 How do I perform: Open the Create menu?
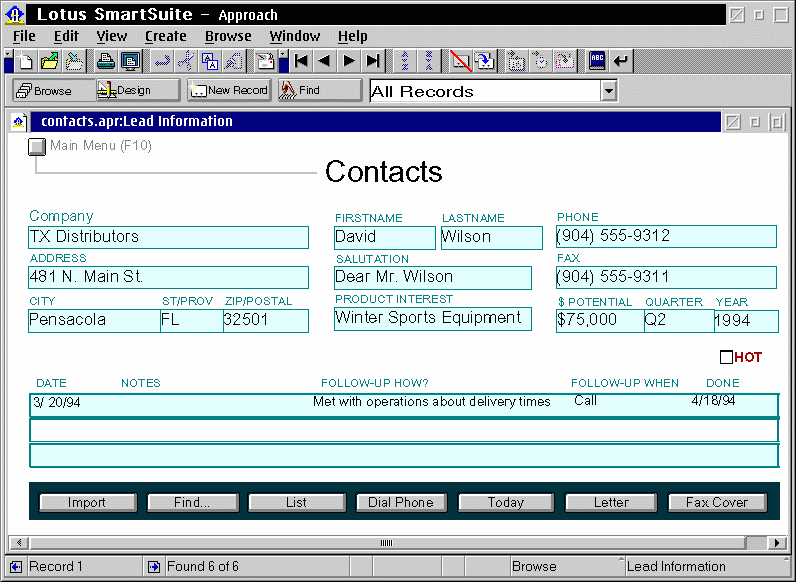[x=165, y=36]
